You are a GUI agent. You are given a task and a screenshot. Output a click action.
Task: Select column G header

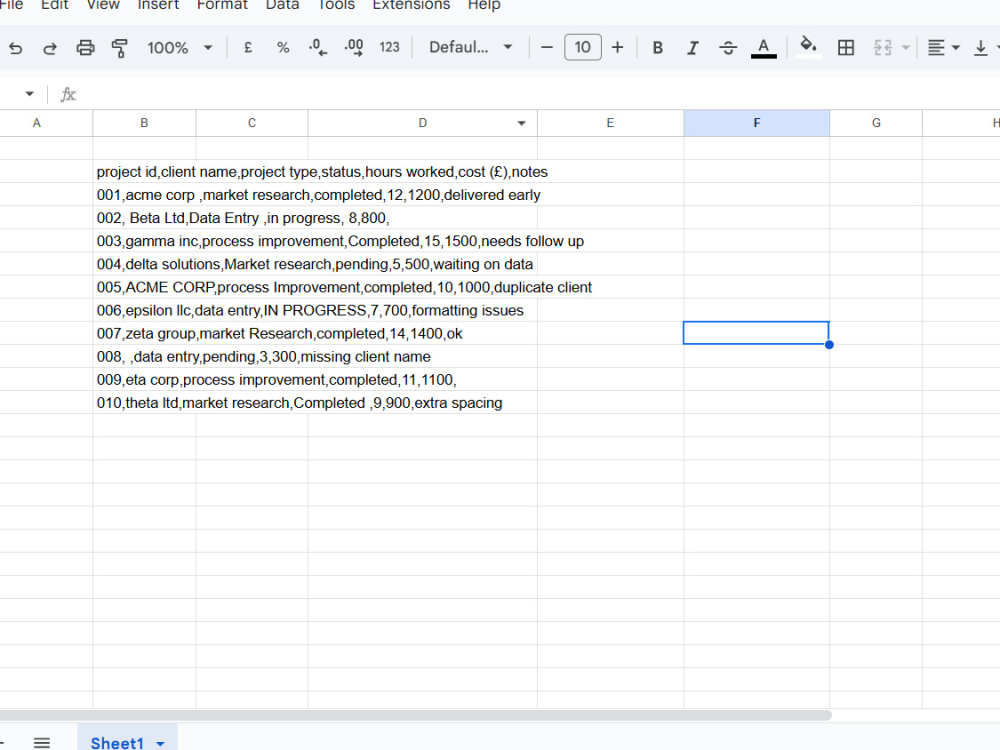876,123
